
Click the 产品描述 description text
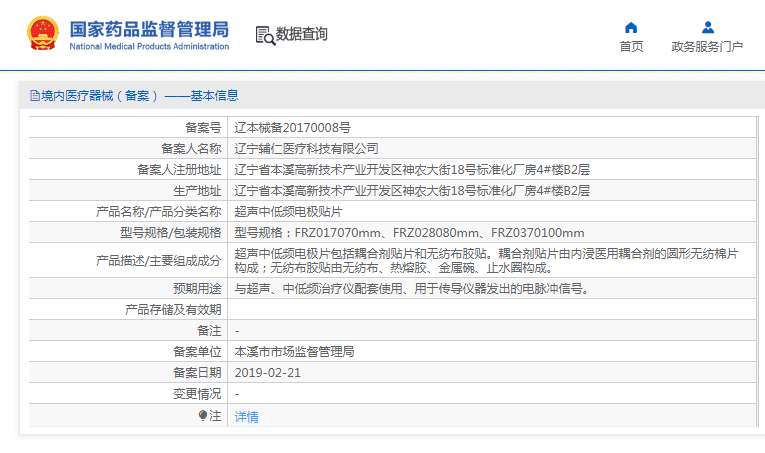pos(486,260)
